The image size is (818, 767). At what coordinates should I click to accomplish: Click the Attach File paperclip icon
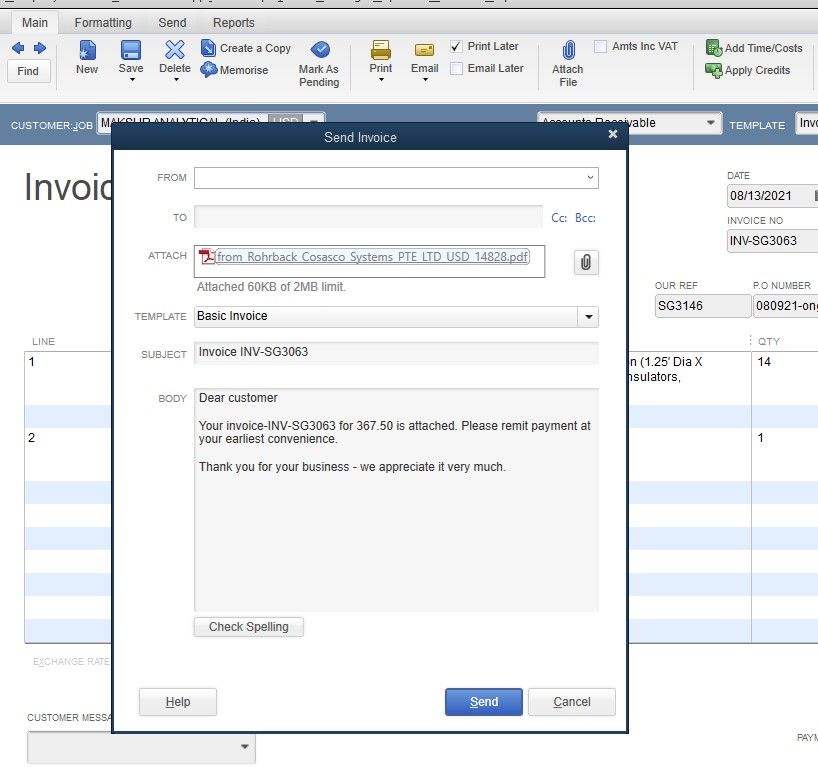569,51
